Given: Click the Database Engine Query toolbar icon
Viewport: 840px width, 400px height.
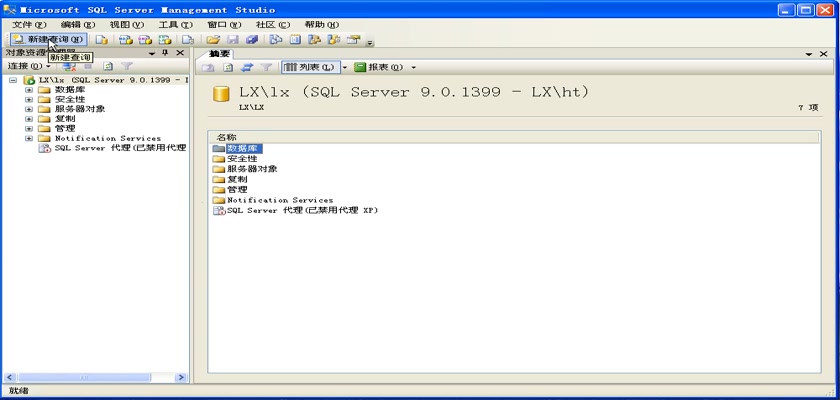Looking at the screenshot, I should [x=102, y=40].
